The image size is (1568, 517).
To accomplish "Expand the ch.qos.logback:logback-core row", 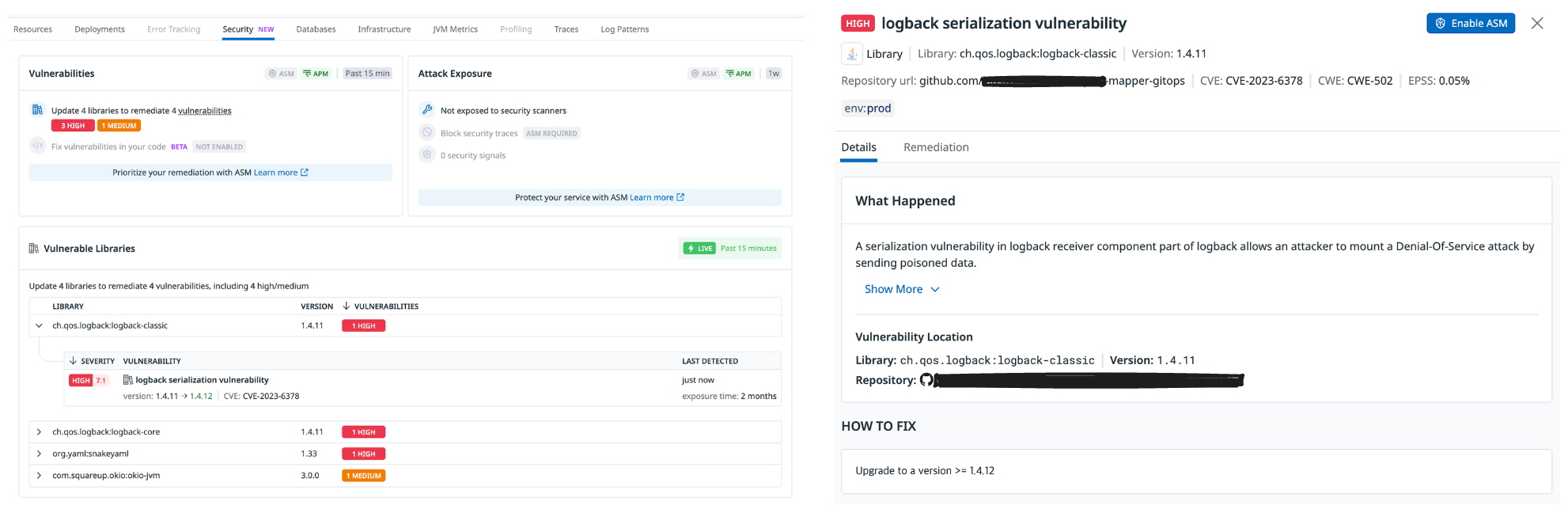I will 39,431.
